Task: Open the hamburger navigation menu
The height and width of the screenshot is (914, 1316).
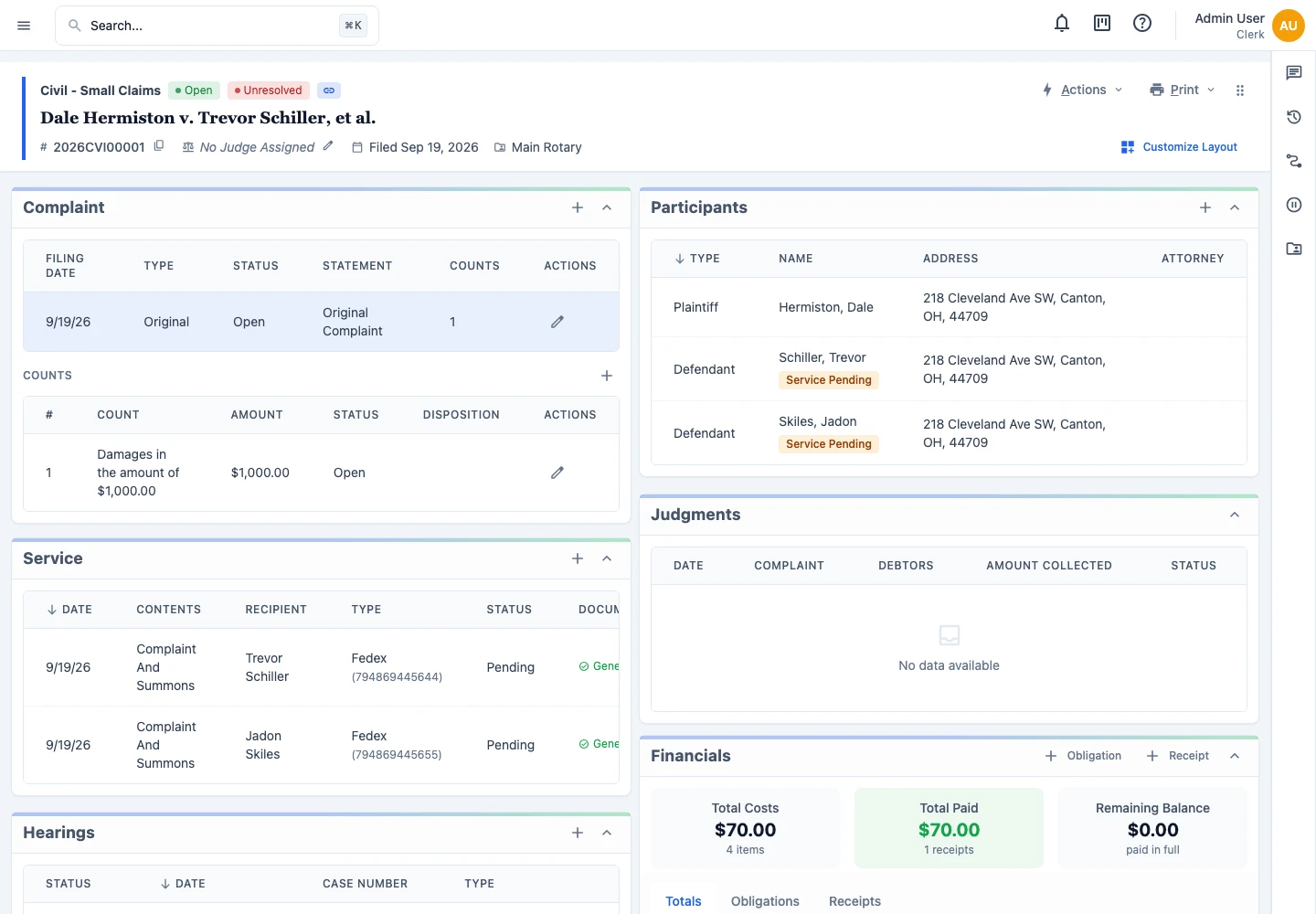Action: tap(24, 26)
